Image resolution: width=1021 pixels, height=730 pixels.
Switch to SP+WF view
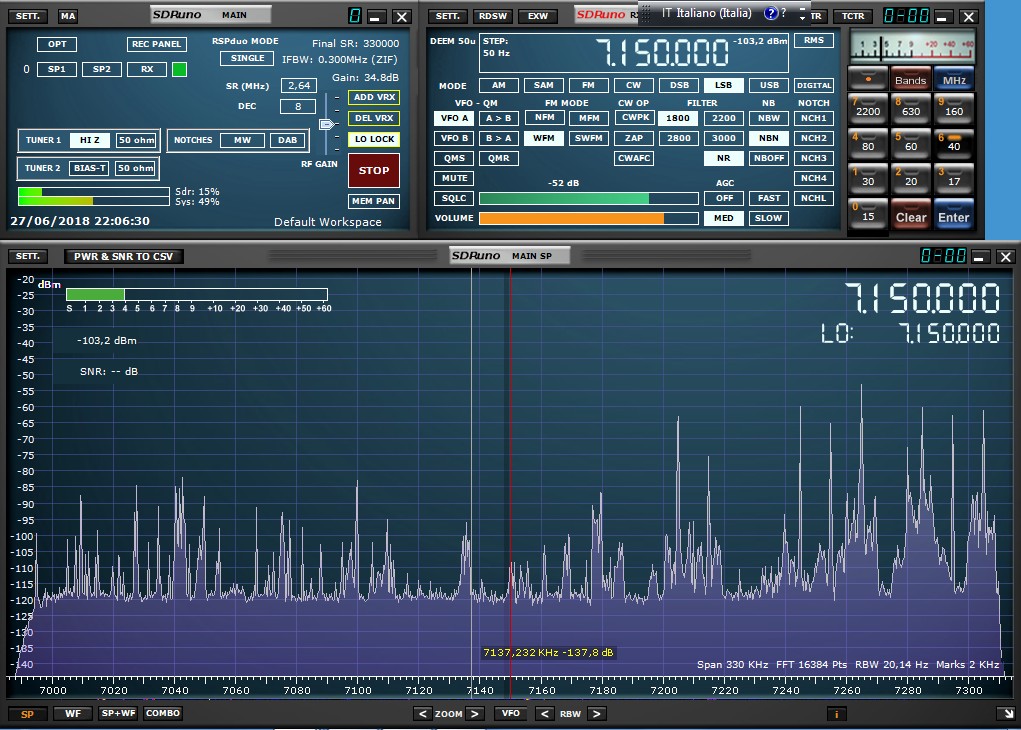click(x=118, y=714)
